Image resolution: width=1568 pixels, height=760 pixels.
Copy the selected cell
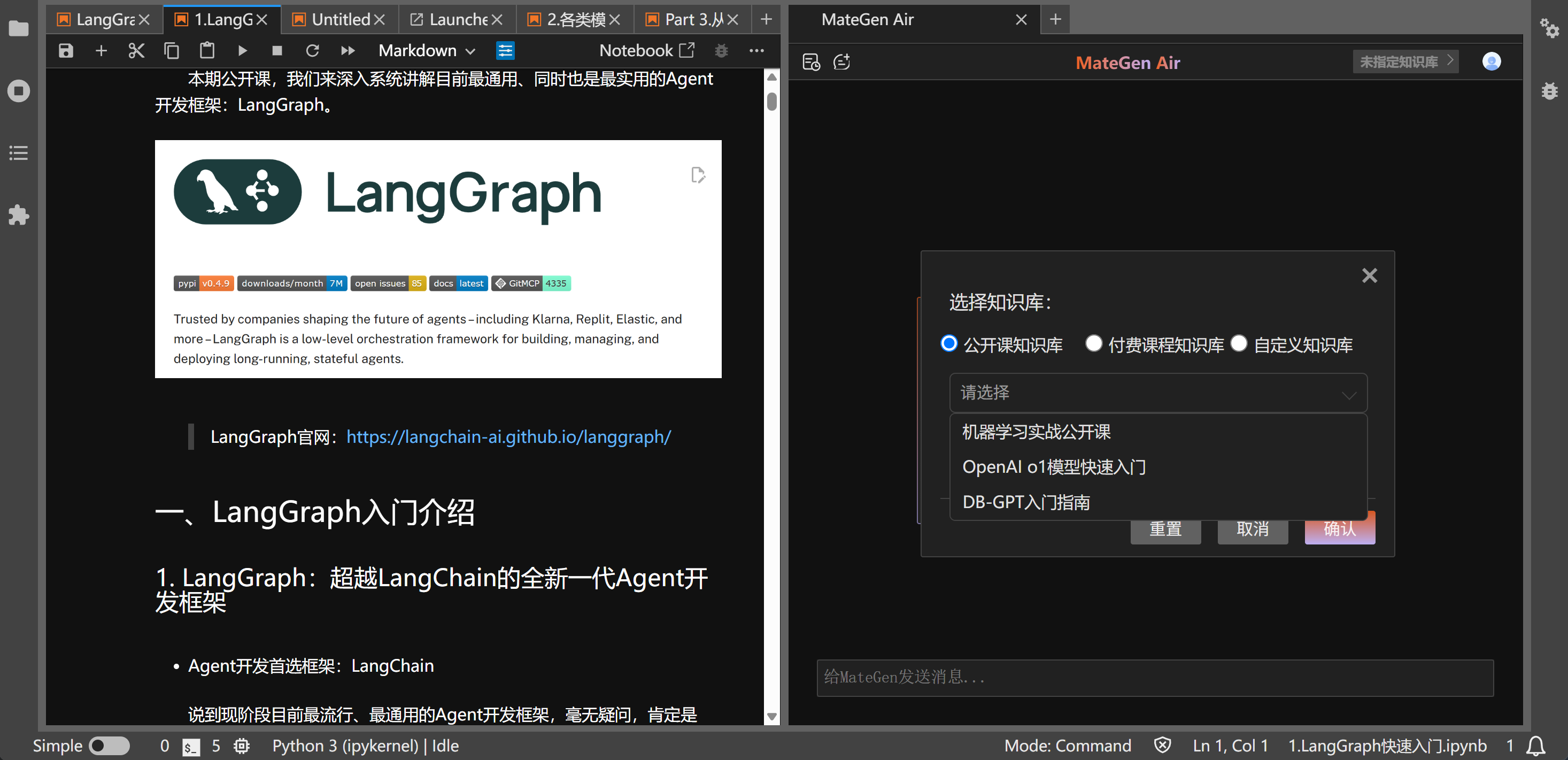[172, 51]
